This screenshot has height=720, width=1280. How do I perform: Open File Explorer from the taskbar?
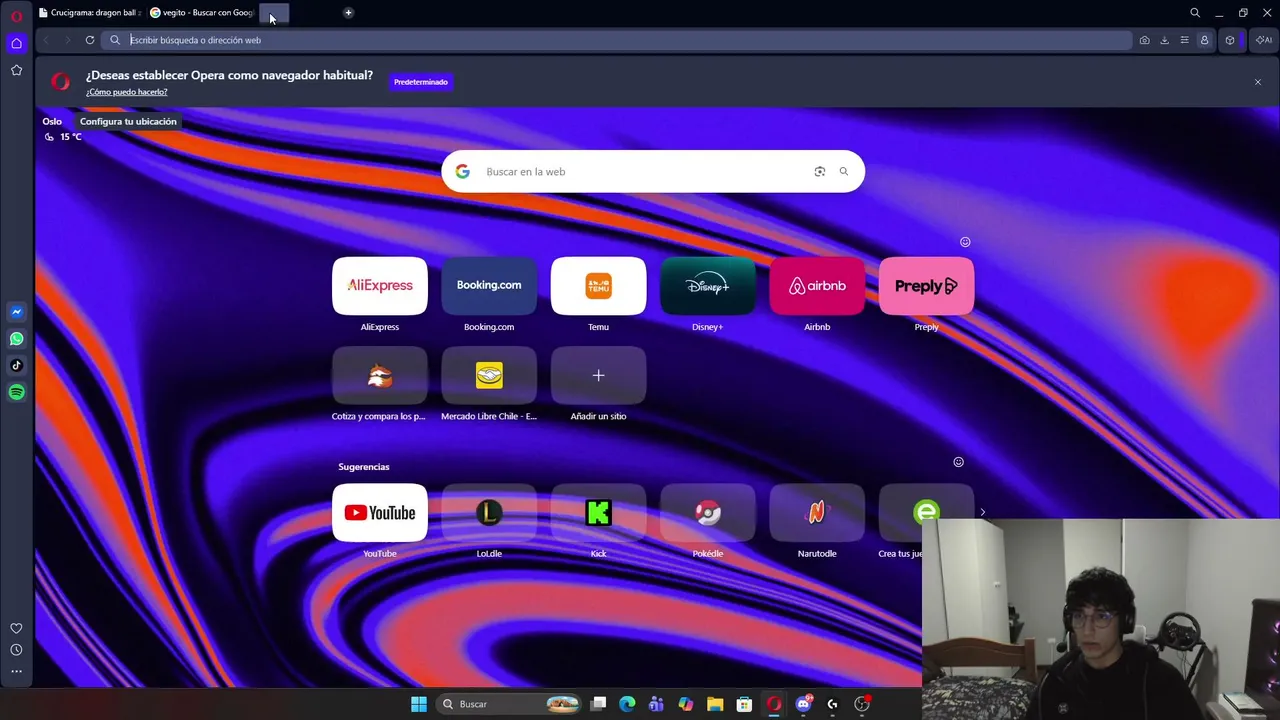tap(715, 704)
